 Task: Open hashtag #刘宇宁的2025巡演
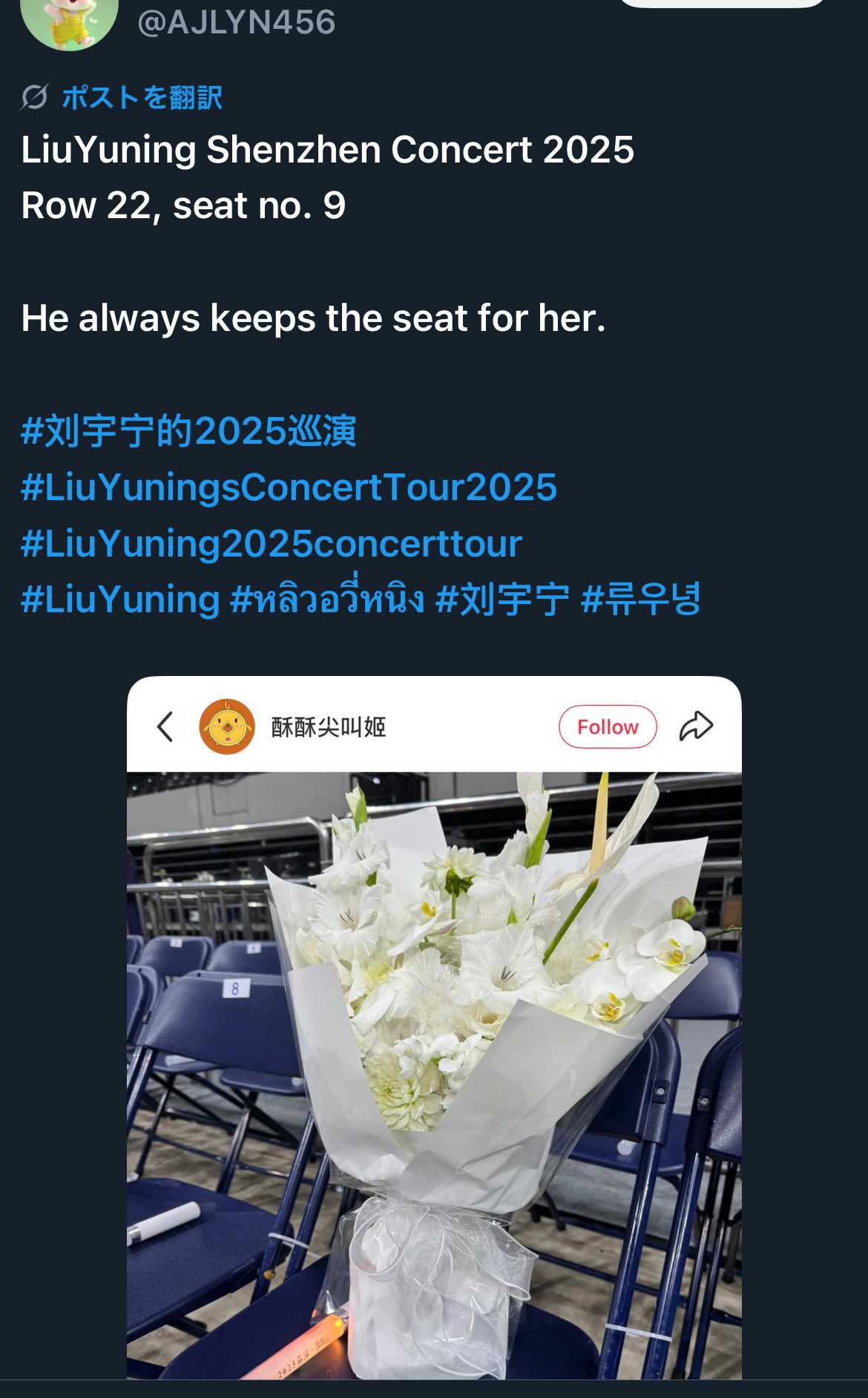click(189, 431)
